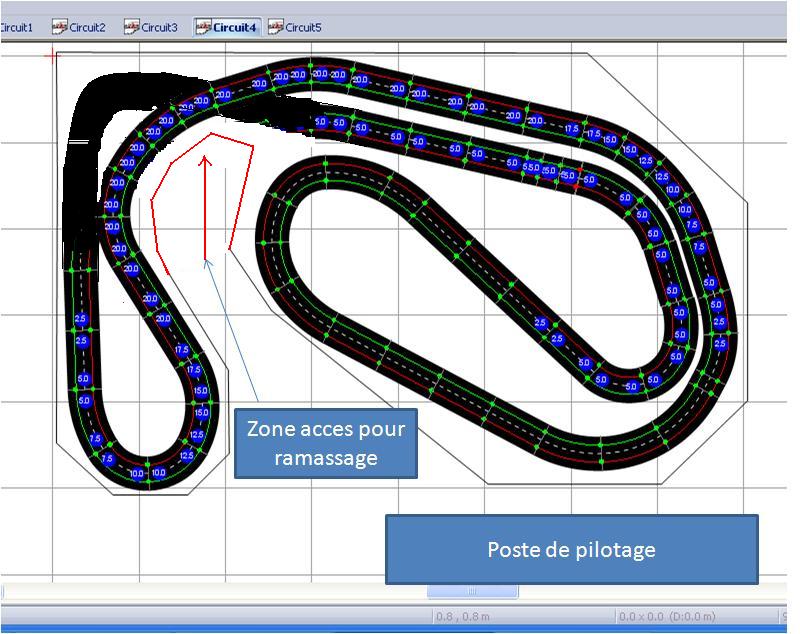Select the 17.5 segment on the top straight
Image resolution: width=800 pixels, height=634 pixels.
[571, 129]
